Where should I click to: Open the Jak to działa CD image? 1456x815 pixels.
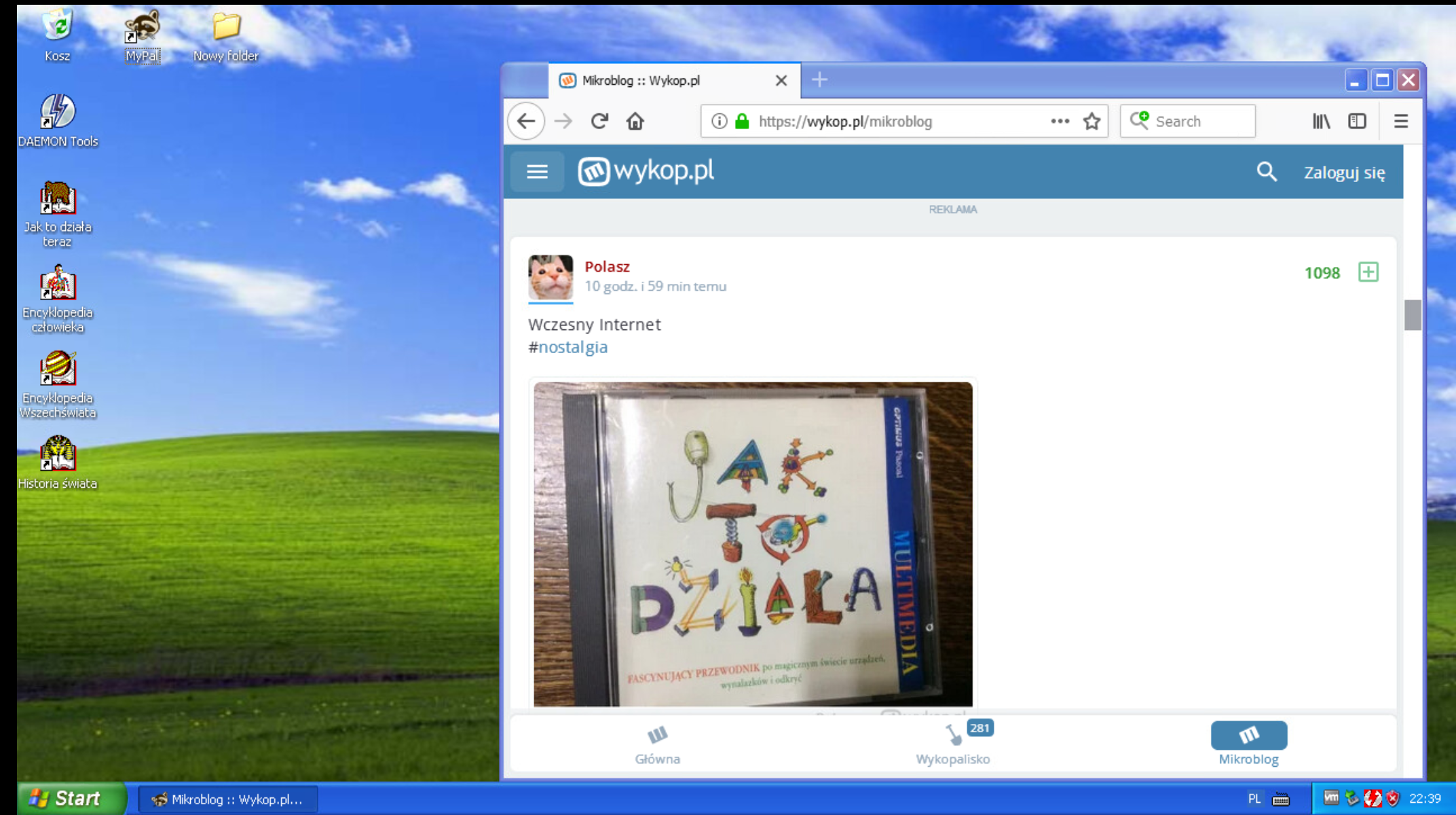coord(753,543)
